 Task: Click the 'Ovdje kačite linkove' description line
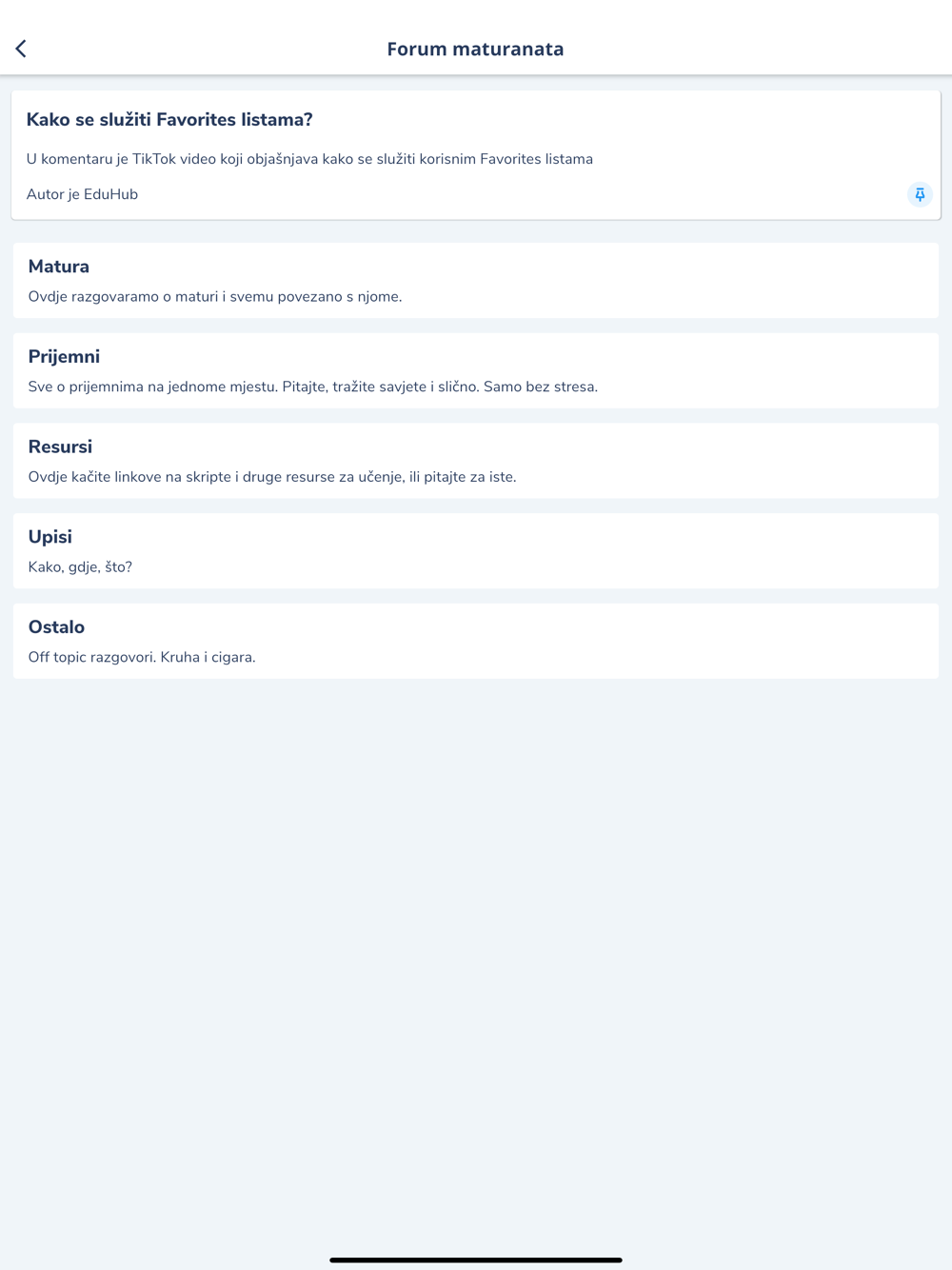coord(272,477)
